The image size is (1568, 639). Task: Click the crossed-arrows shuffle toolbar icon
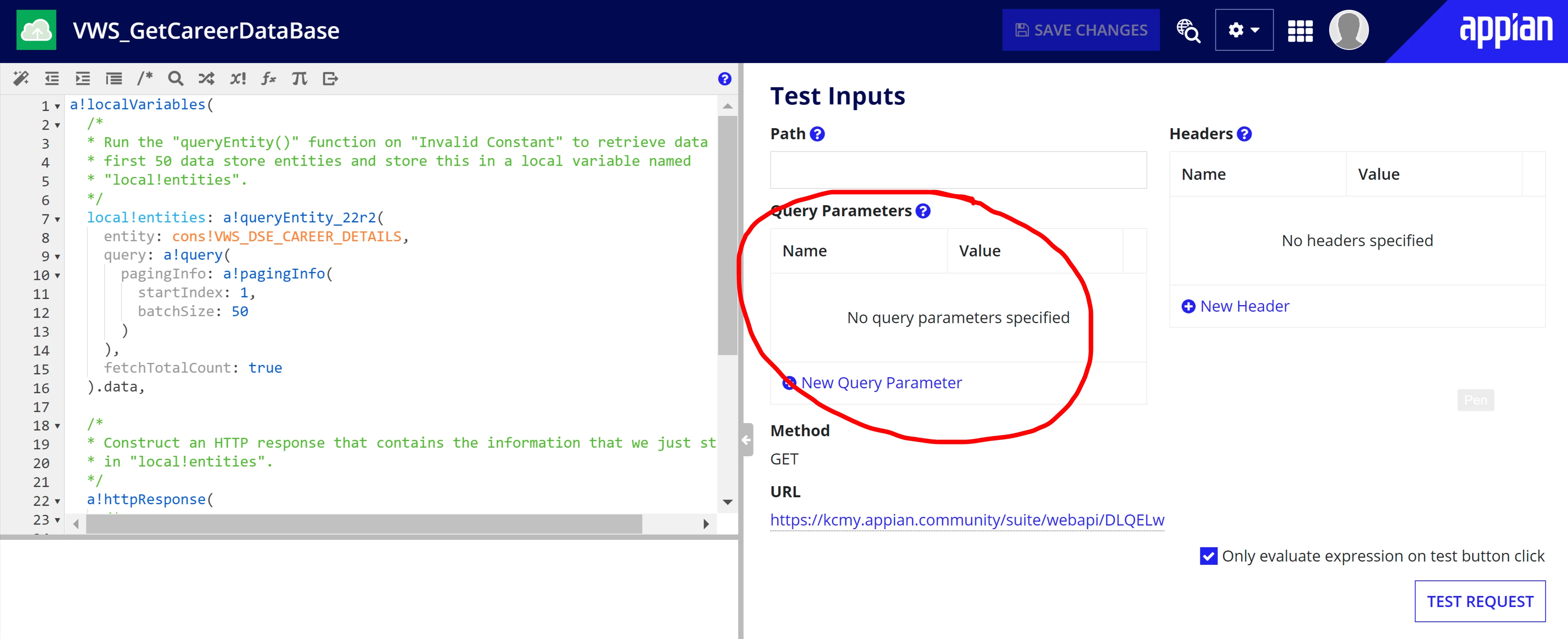click(x=206, y=79)
